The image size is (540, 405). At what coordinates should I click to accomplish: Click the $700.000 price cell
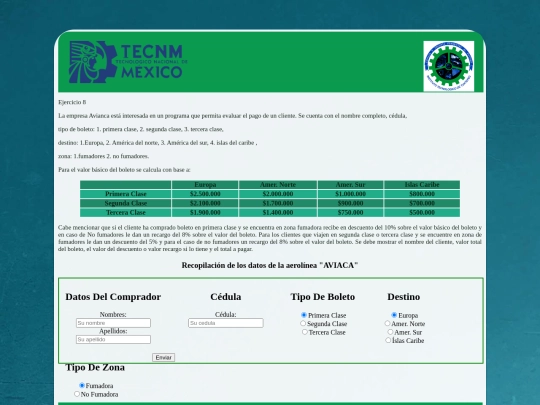click(422, 203)
